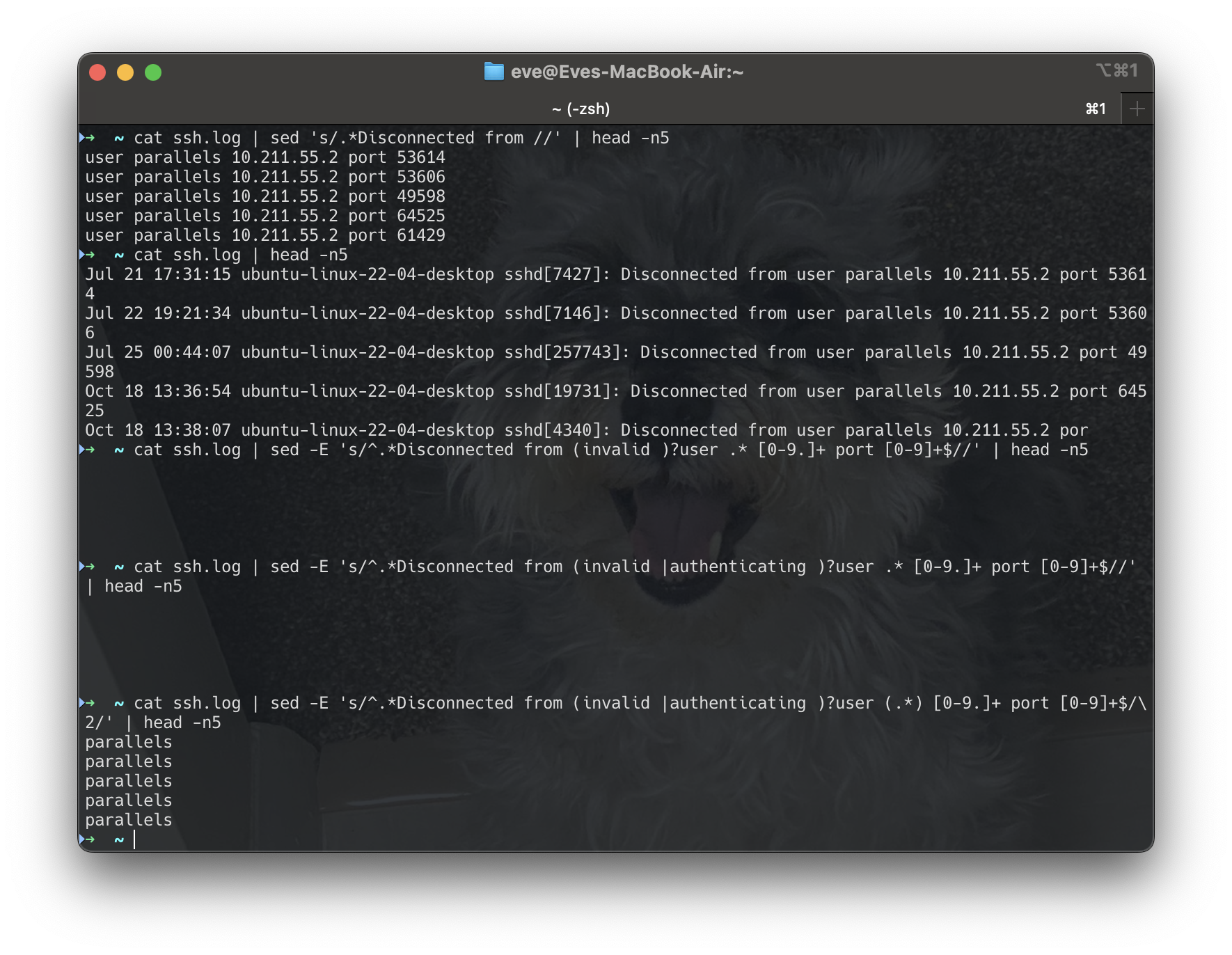The height and width of the screenshot is (955, 1232).
Task: Click the red traffic light button
Action: (98, 72)
